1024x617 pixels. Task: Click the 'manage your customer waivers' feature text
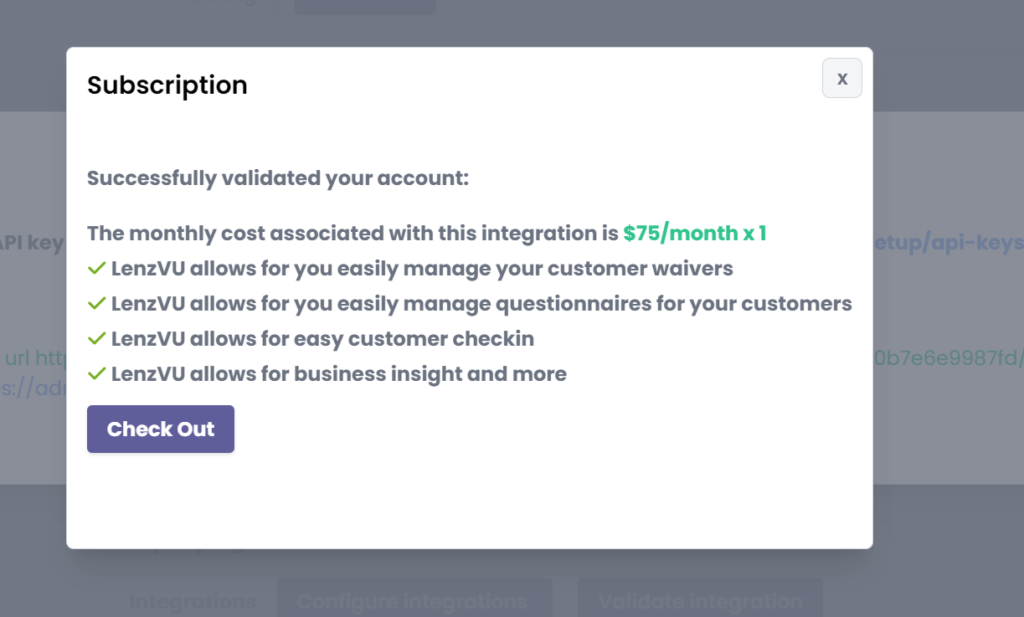coord(422,269)
